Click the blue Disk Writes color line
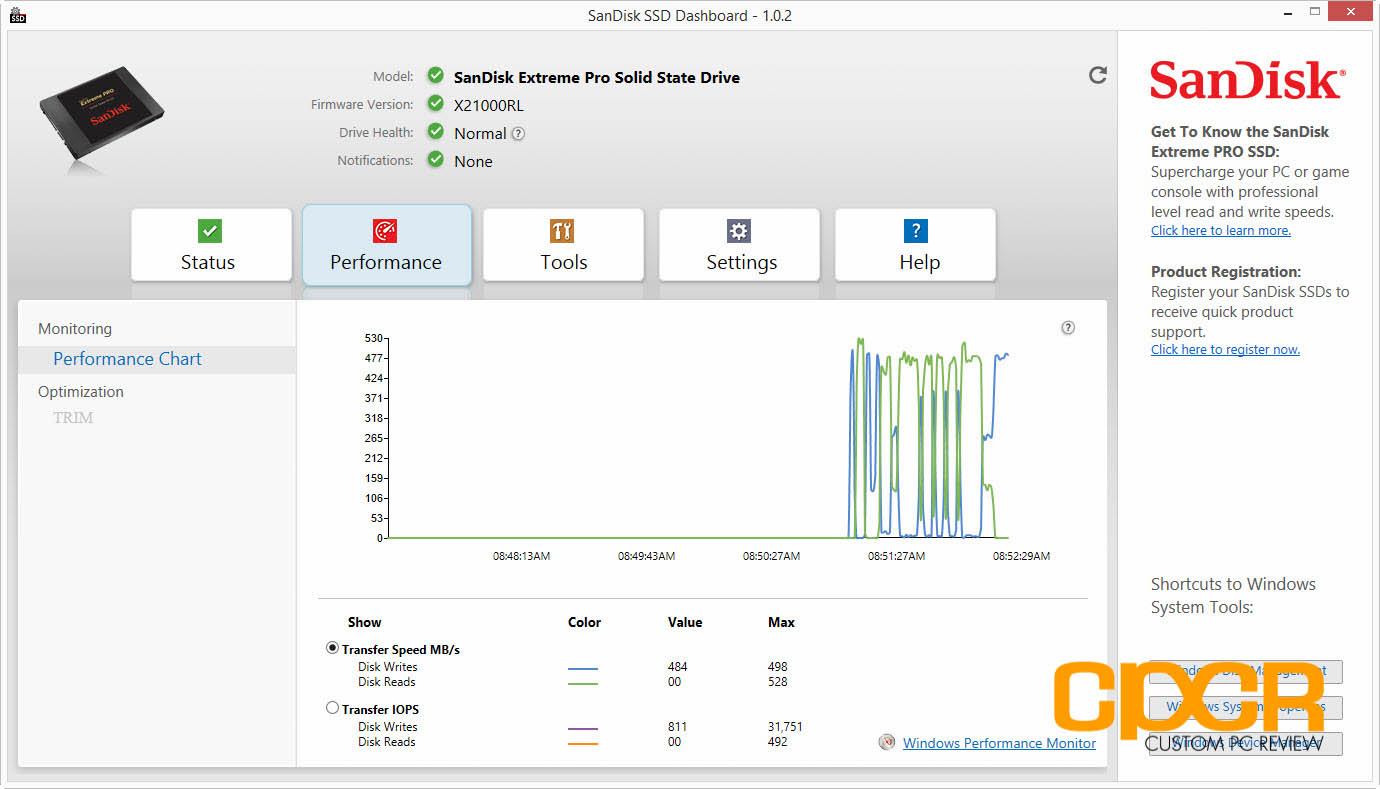The width and height of the screenshot is (1380, 789). pos(583,668)
